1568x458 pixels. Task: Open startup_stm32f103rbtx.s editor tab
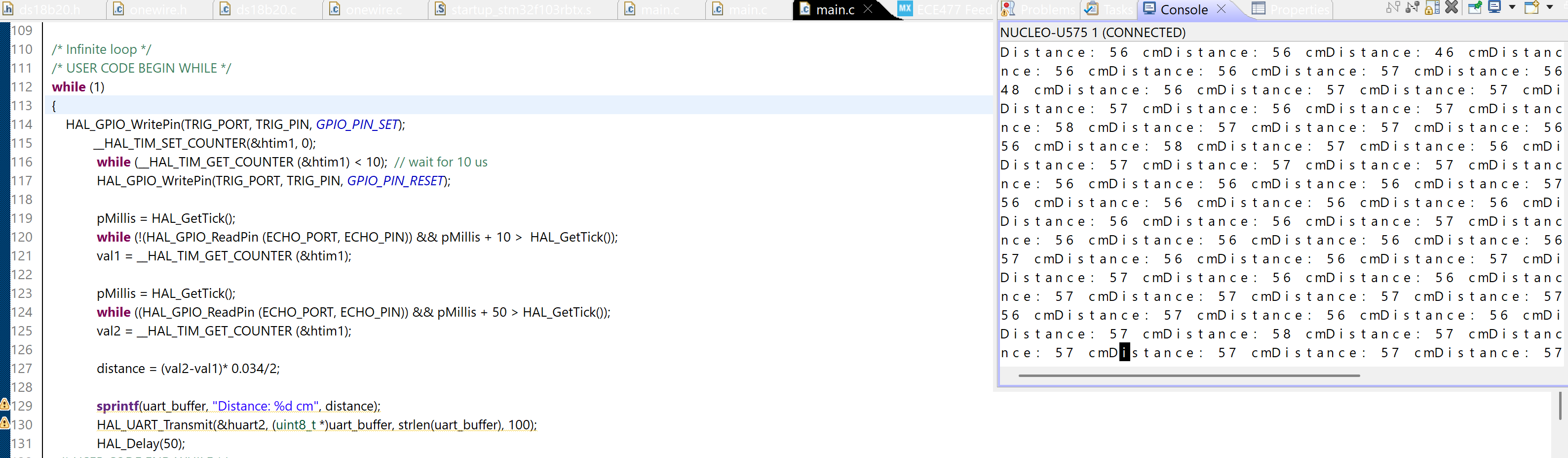[520, 10]
